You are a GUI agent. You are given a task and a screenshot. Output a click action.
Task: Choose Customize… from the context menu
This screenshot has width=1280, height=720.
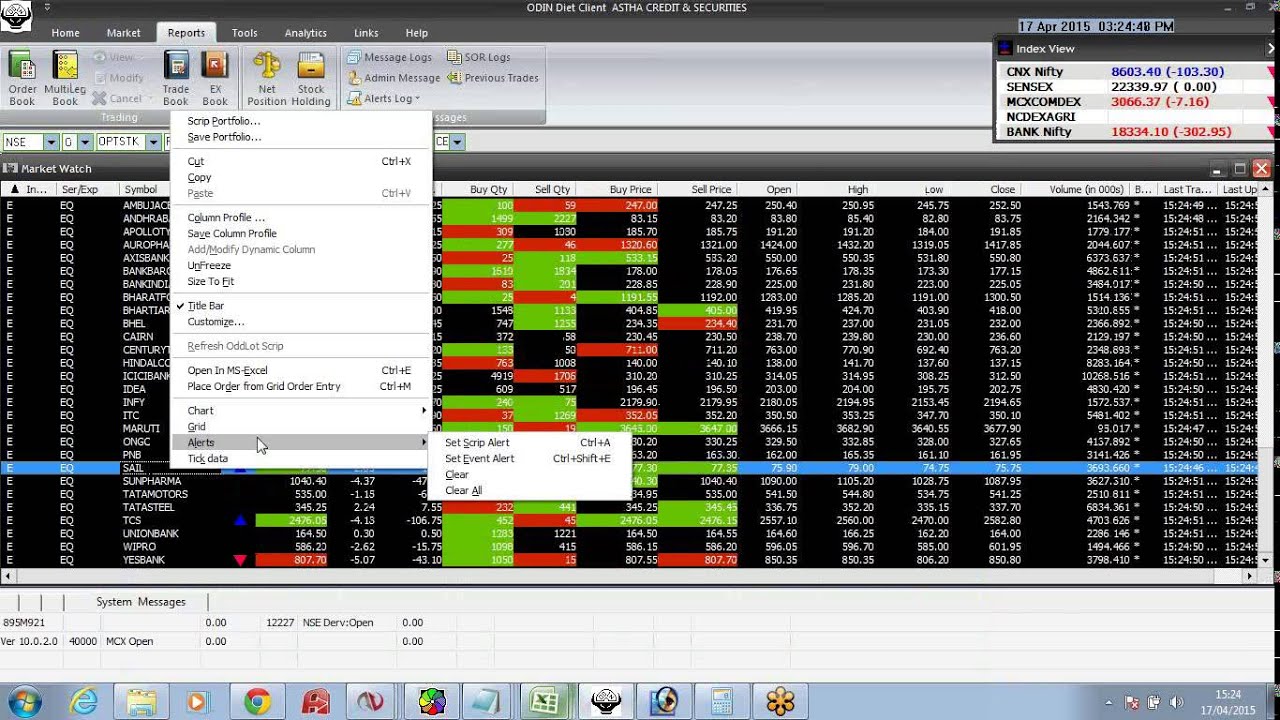point(300,322)
